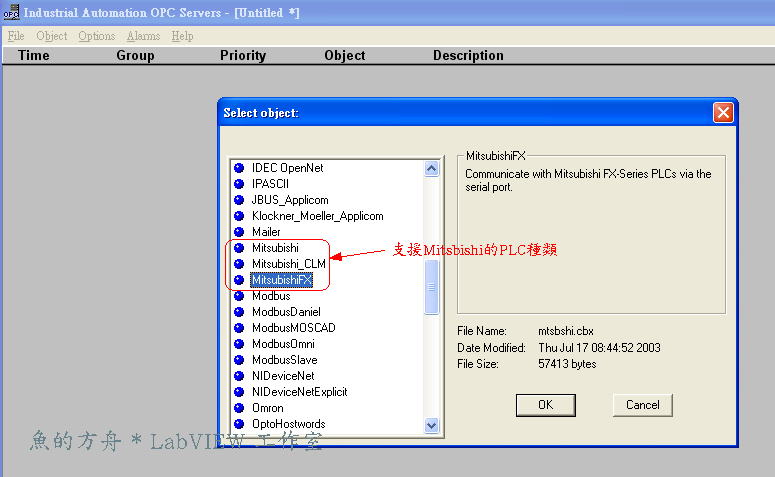The height and width of the screenshot is (477, 775).
Task: Click the blue icon beside MitsubishiFX
Action: (x=239, y=280)
